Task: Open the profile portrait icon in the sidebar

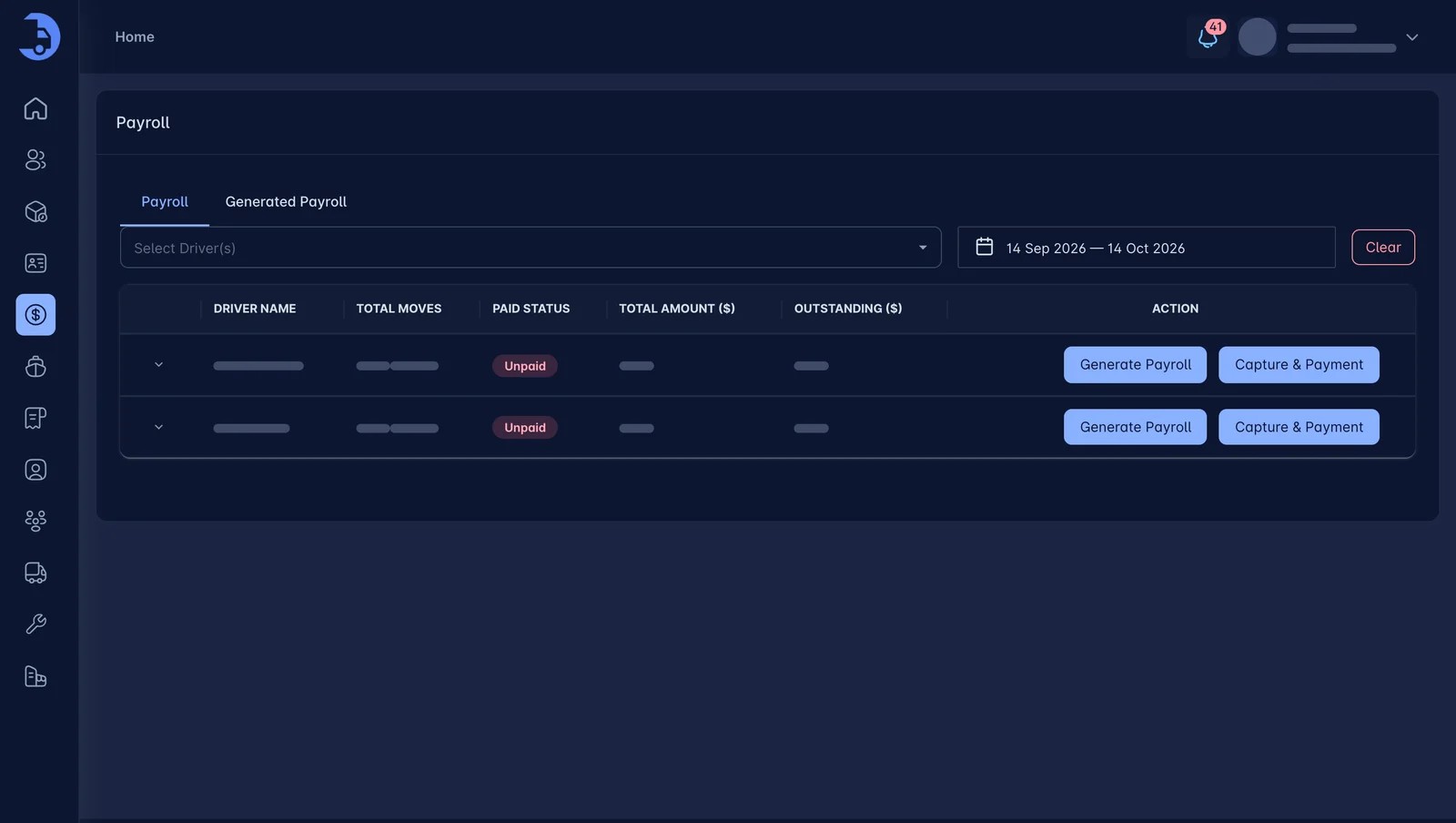Action: (x=35, y=470)
